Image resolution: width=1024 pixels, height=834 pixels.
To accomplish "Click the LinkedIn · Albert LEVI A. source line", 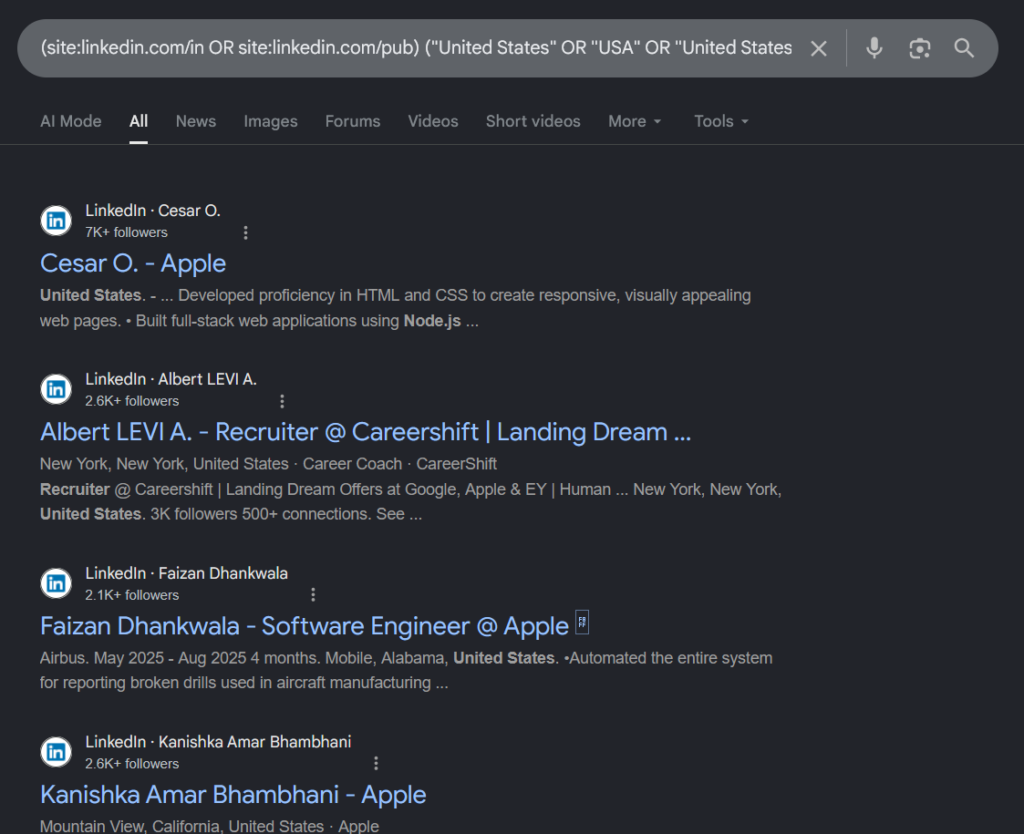I will (x=171, y=379).
